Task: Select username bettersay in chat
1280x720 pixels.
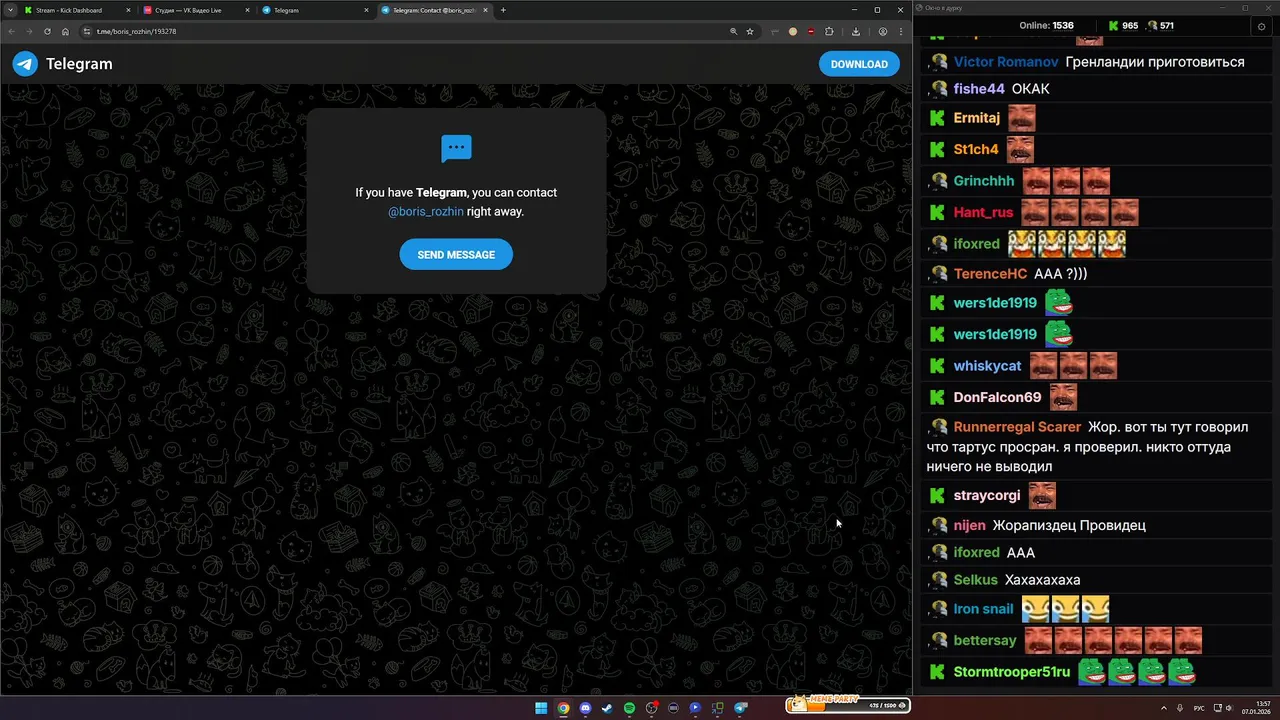Action: point(985,640)
